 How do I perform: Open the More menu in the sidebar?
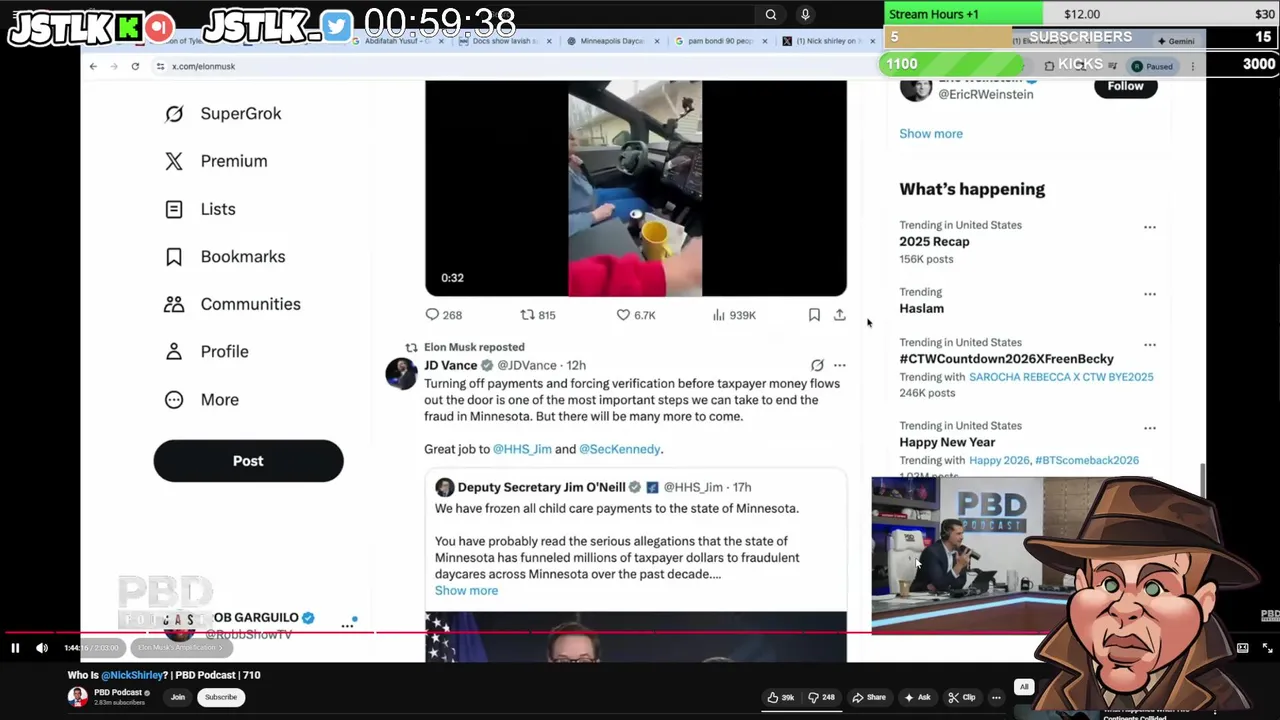201,399
